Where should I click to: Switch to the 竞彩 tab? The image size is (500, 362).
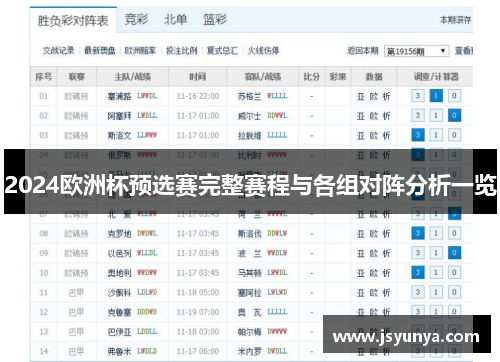(136, 19)
